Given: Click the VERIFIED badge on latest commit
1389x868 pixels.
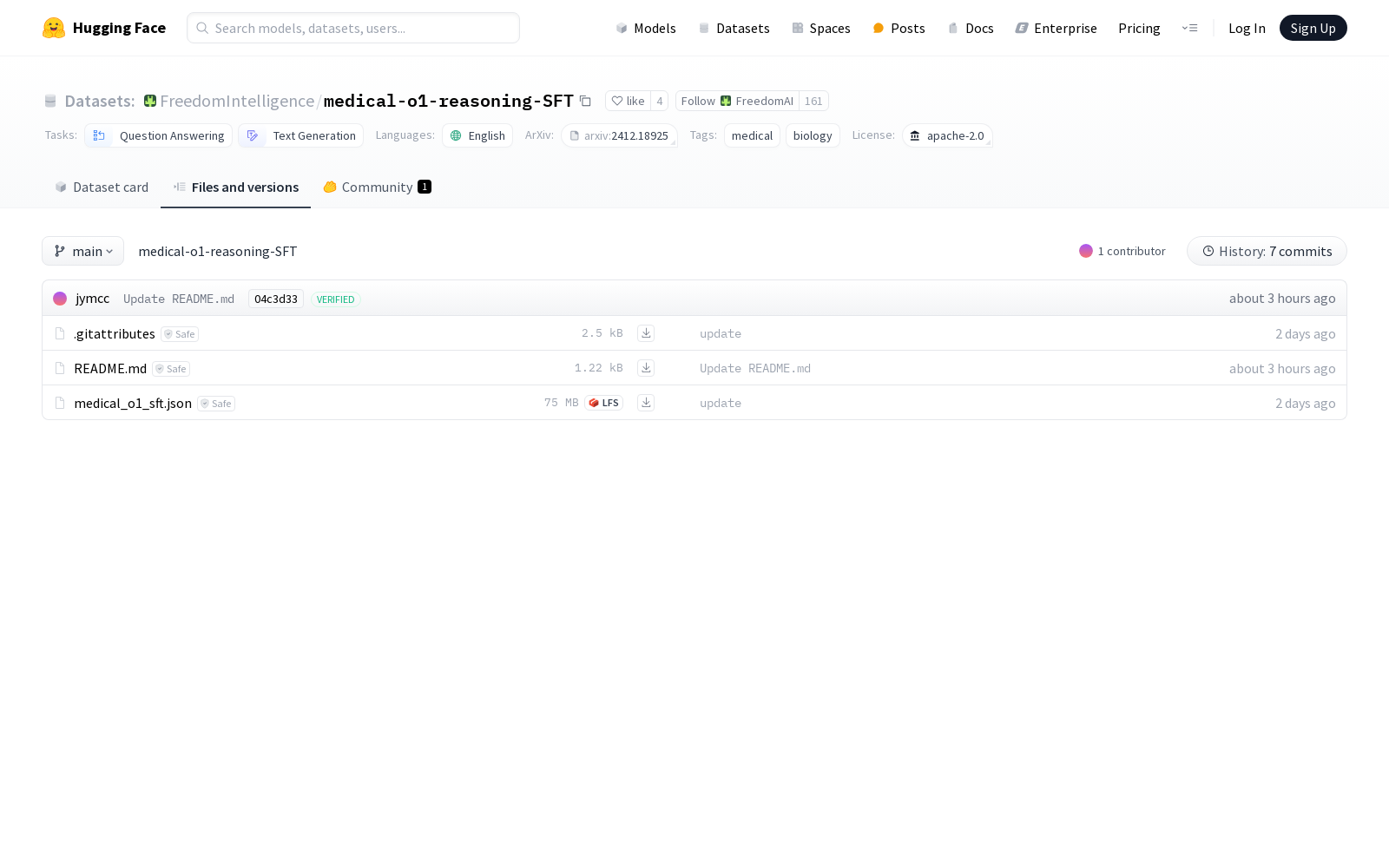Looking at the screenshot, I should pos(335,299).
